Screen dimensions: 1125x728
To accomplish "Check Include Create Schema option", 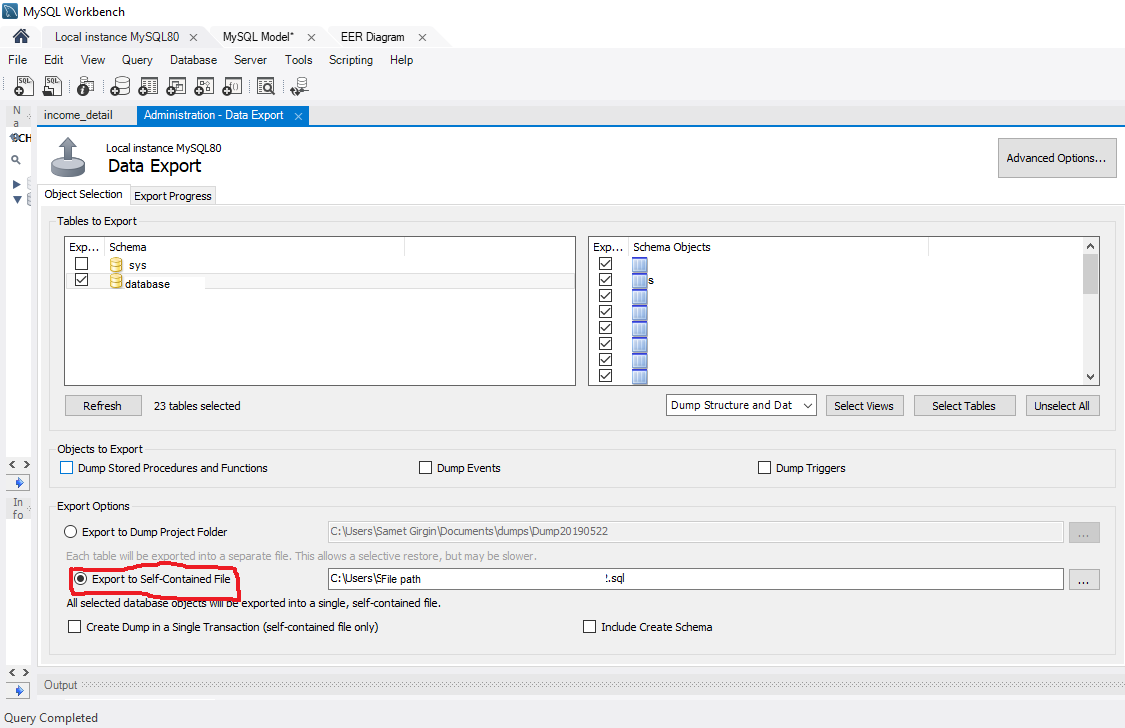I will pos(590,626).
